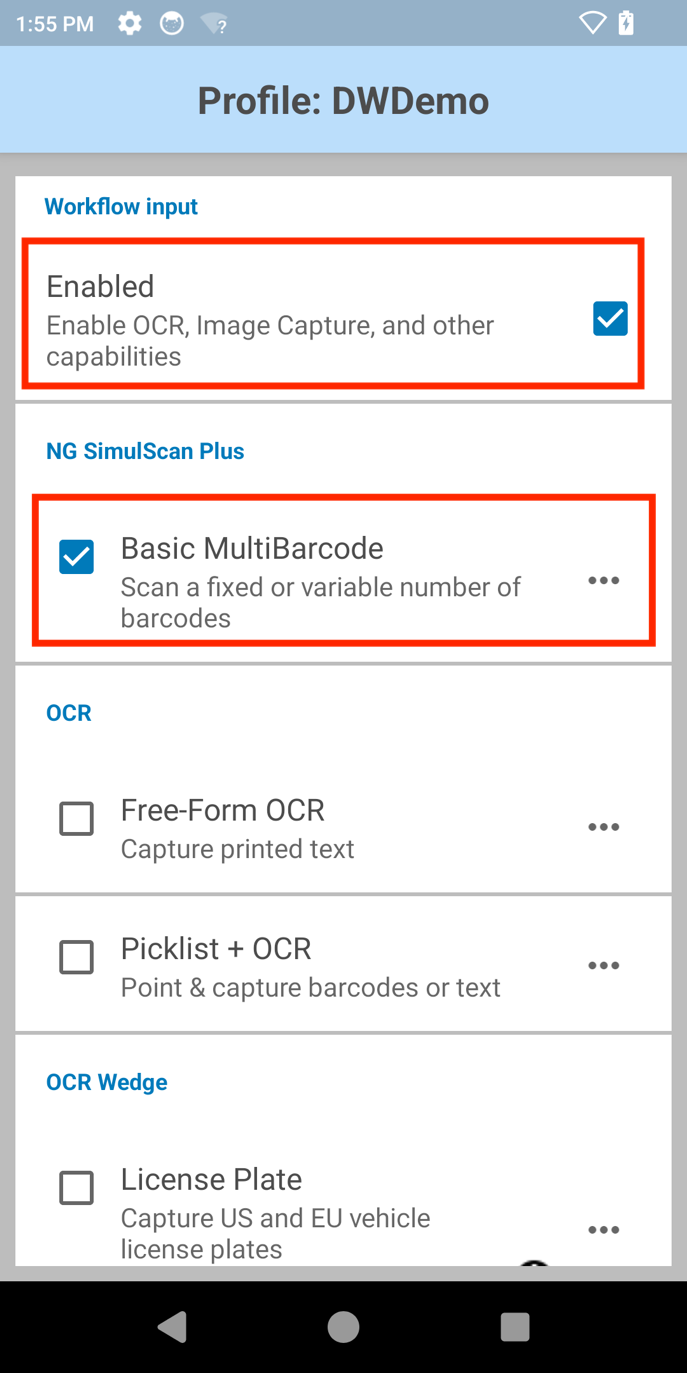Open recent apps with square button
The height and width of the screenshot is (1373, 687).
pyautogui.click(x=514, y=1326)
